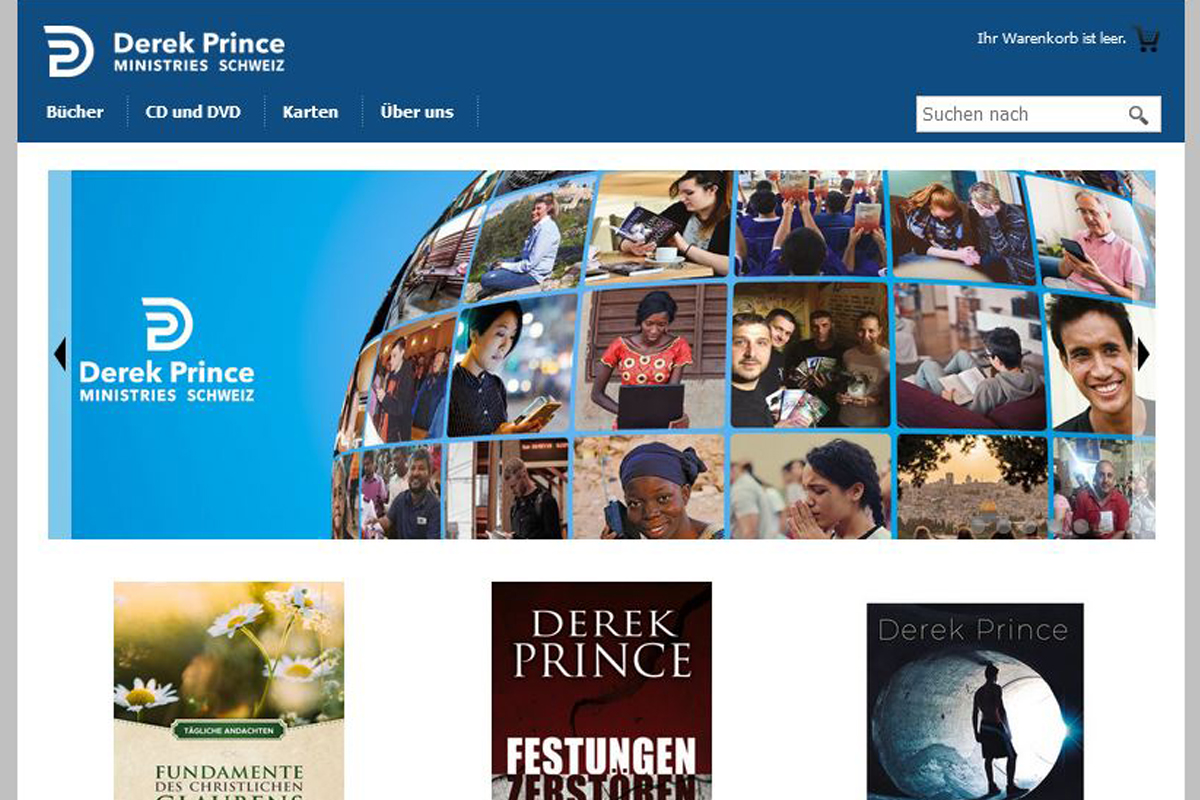
Task: Open the CD und DVD menu
Action: pyautogui.click(x=193, y=112)
